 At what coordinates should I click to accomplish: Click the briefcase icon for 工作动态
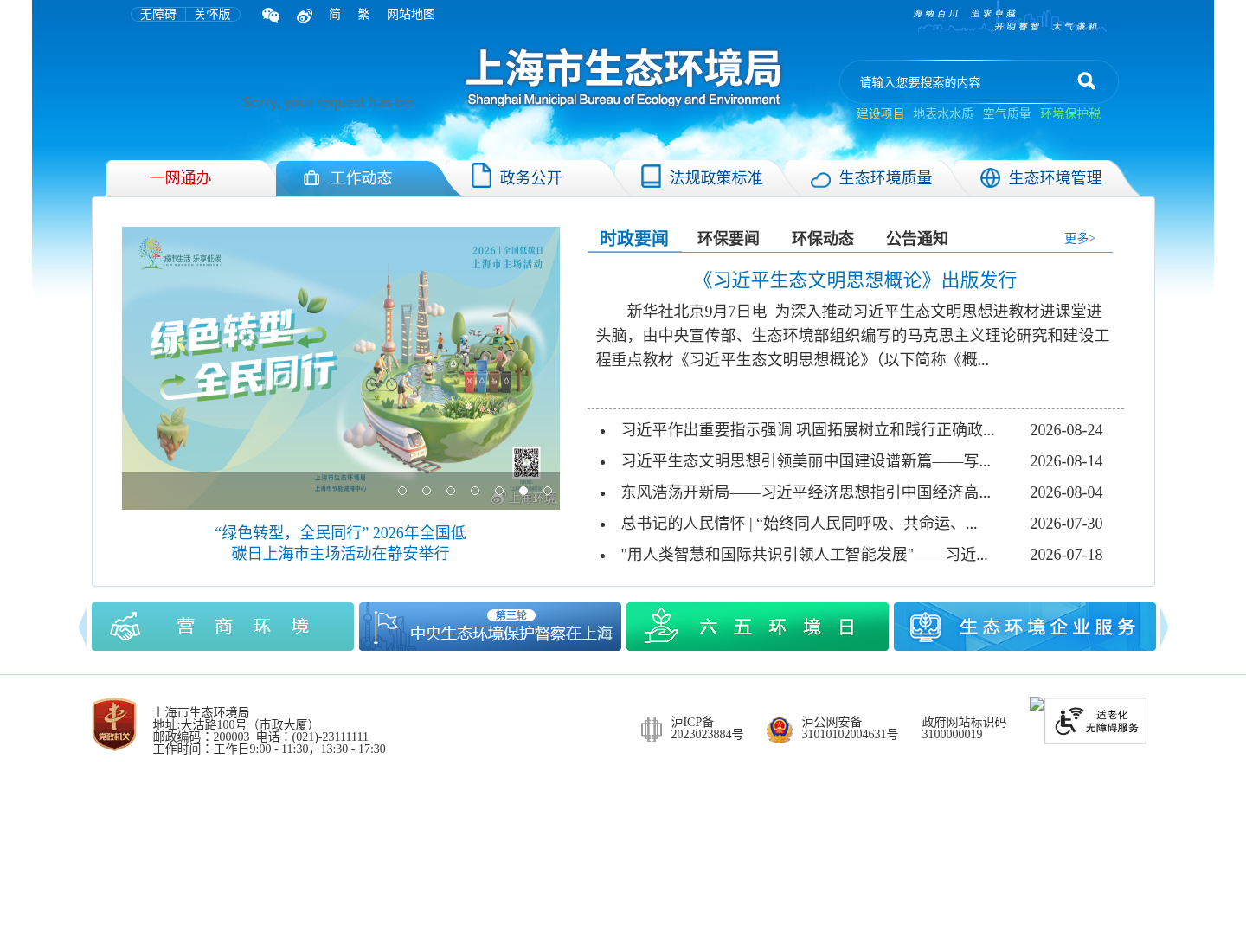[x=311, y=178]
